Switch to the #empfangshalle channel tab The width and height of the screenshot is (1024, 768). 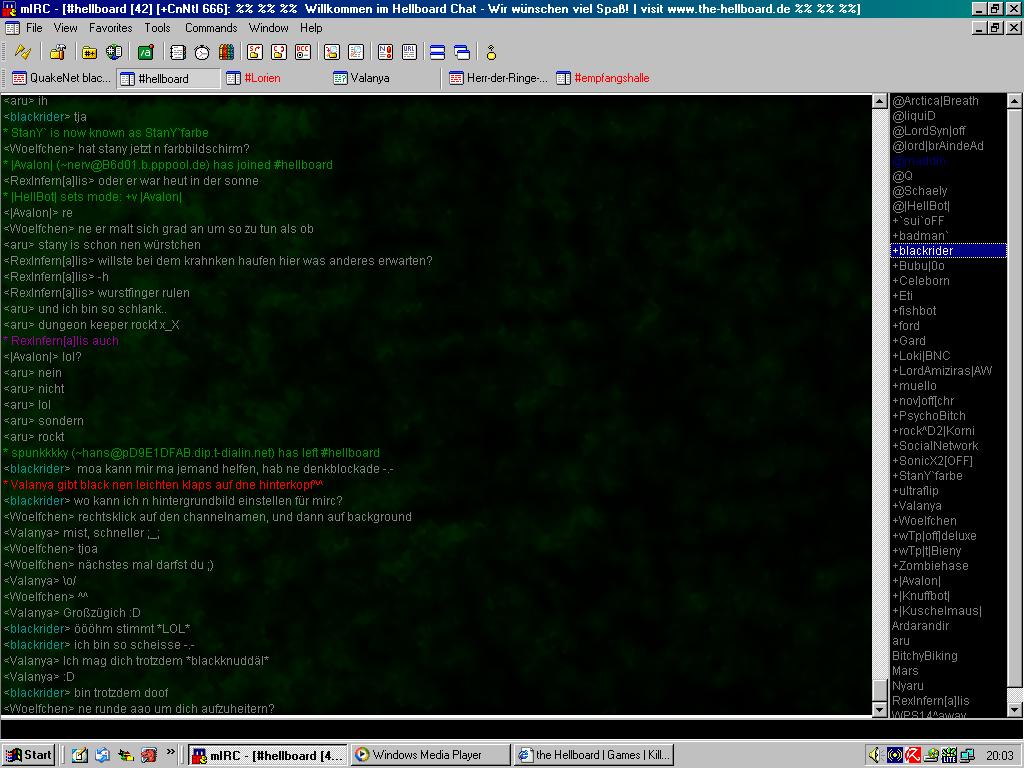point(610,78)
